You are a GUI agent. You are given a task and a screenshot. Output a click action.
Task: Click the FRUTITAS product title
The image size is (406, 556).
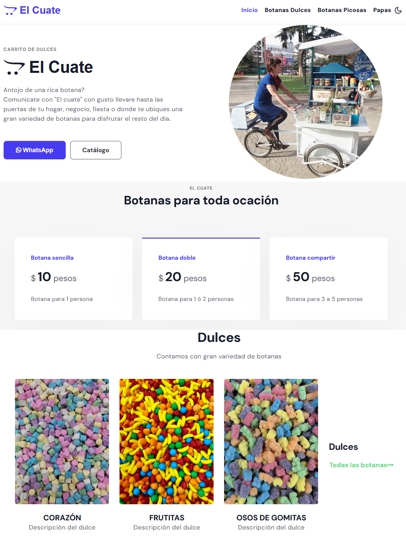(167, 518)
